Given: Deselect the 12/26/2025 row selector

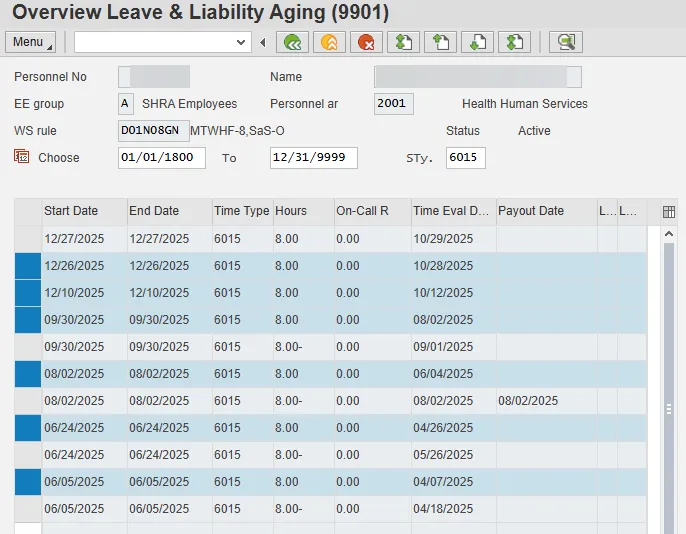Looking at the screenshot, I should click(28, 266).
